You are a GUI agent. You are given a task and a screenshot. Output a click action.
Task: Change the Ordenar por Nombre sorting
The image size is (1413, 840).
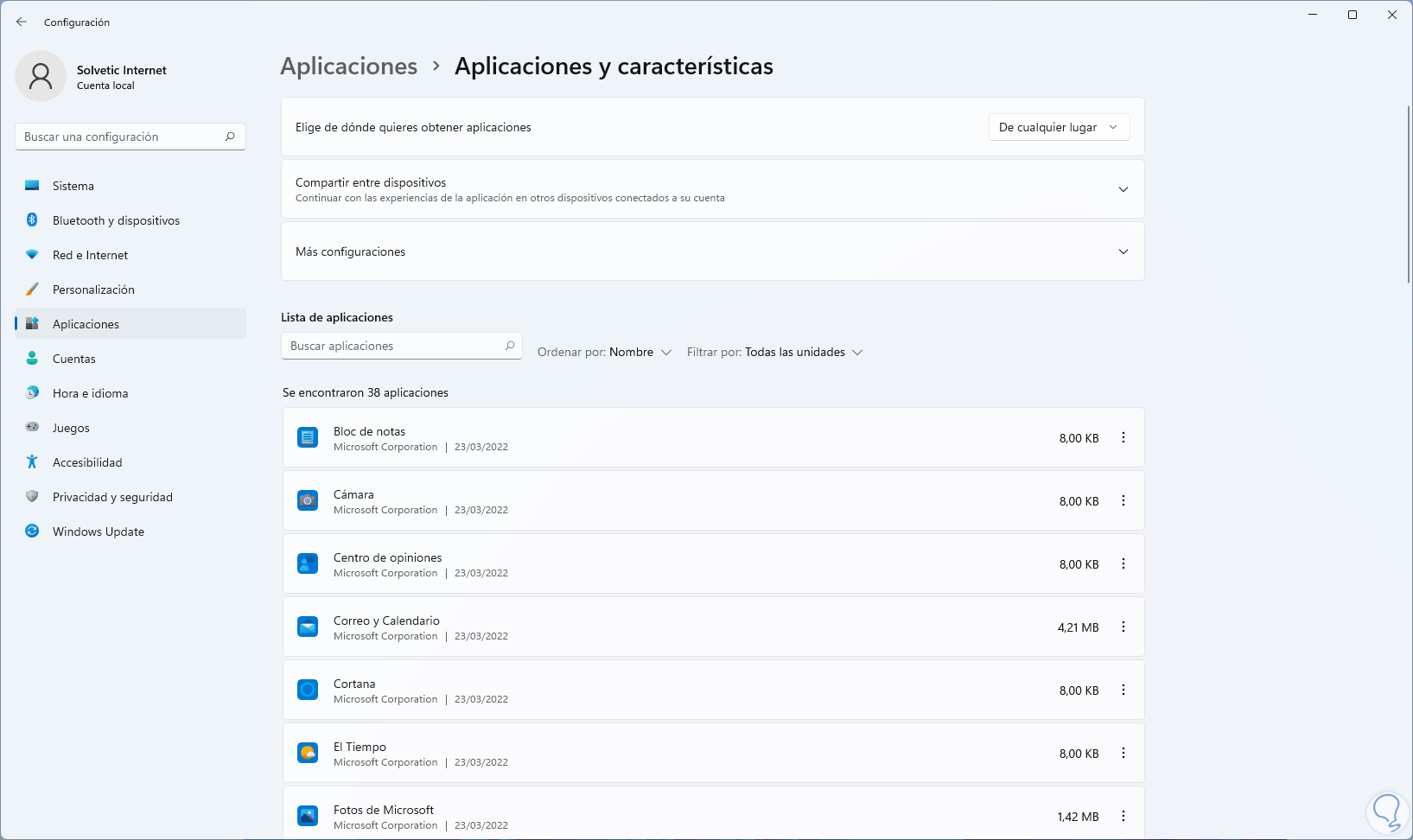point(604,353)
